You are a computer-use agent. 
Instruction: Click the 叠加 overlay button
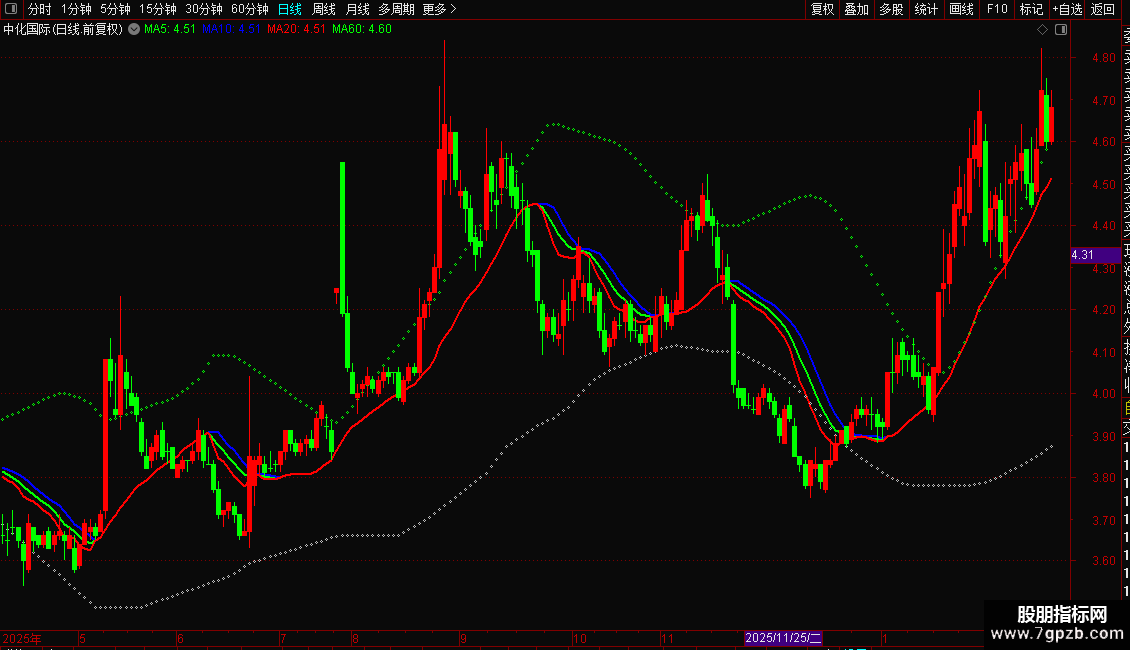pyautogui.click(x=857, y=9)
